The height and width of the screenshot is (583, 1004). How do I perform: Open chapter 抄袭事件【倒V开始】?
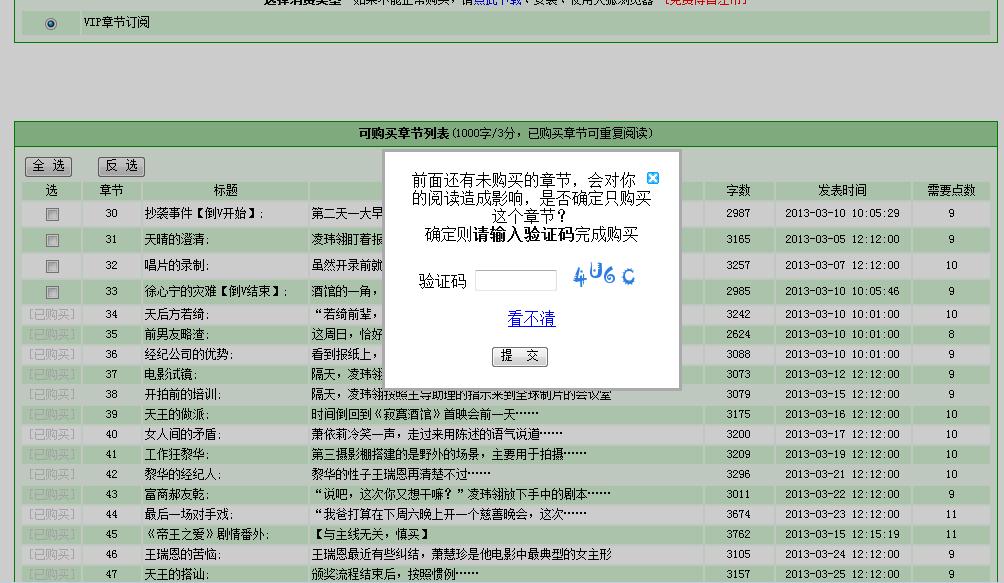pyautogui.click(x=204, y=214)
